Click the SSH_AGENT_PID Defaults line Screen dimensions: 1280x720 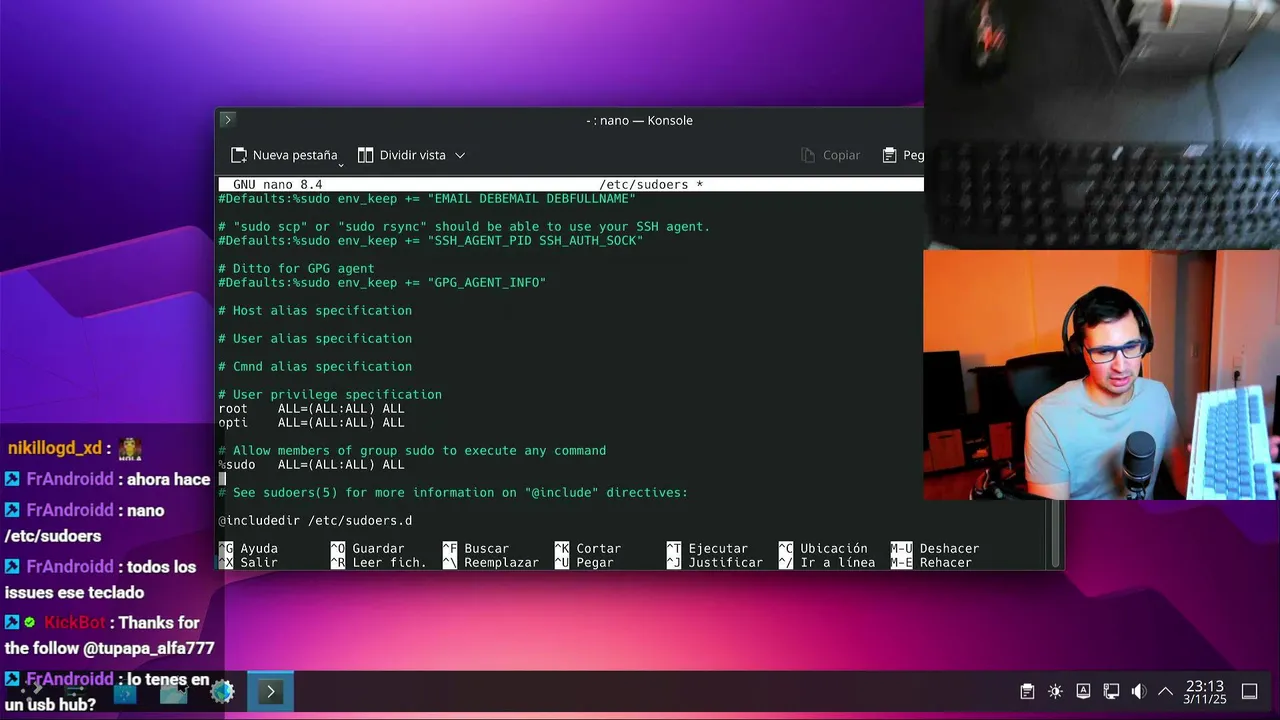[x=431, y=241]
